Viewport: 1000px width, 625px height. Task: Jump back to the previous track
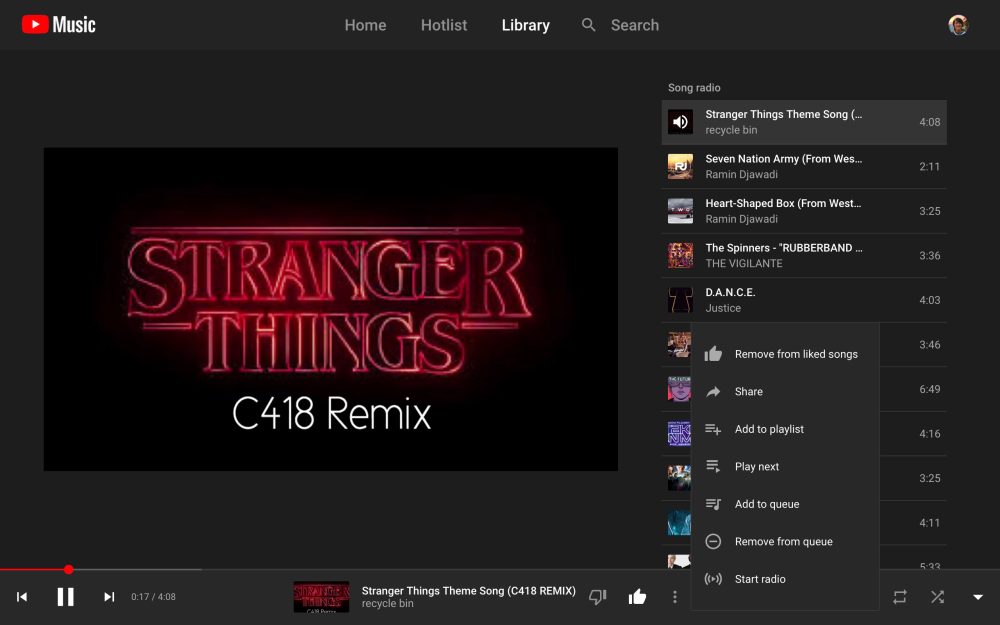[24, 596]
